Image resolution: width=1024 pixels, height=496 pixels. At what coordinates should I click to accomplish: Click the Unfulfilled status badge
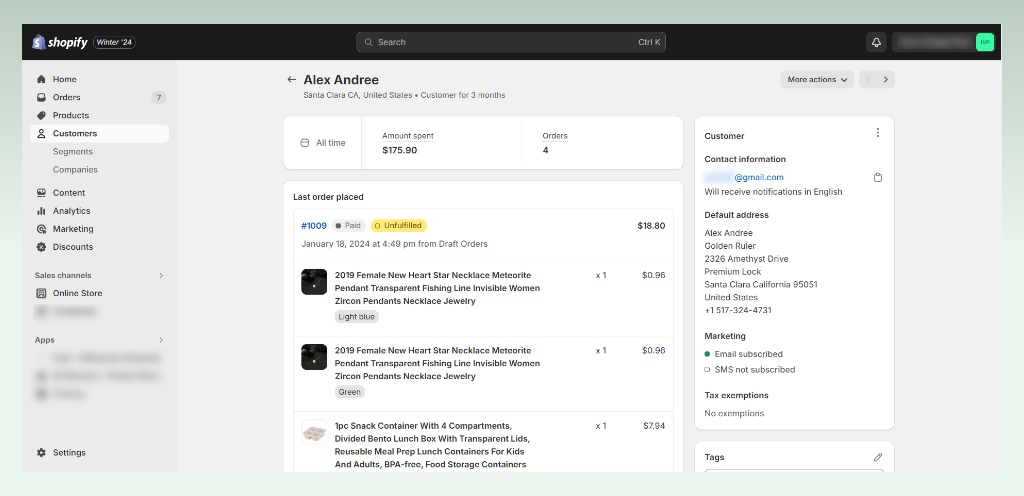click(x=398, y=226)
